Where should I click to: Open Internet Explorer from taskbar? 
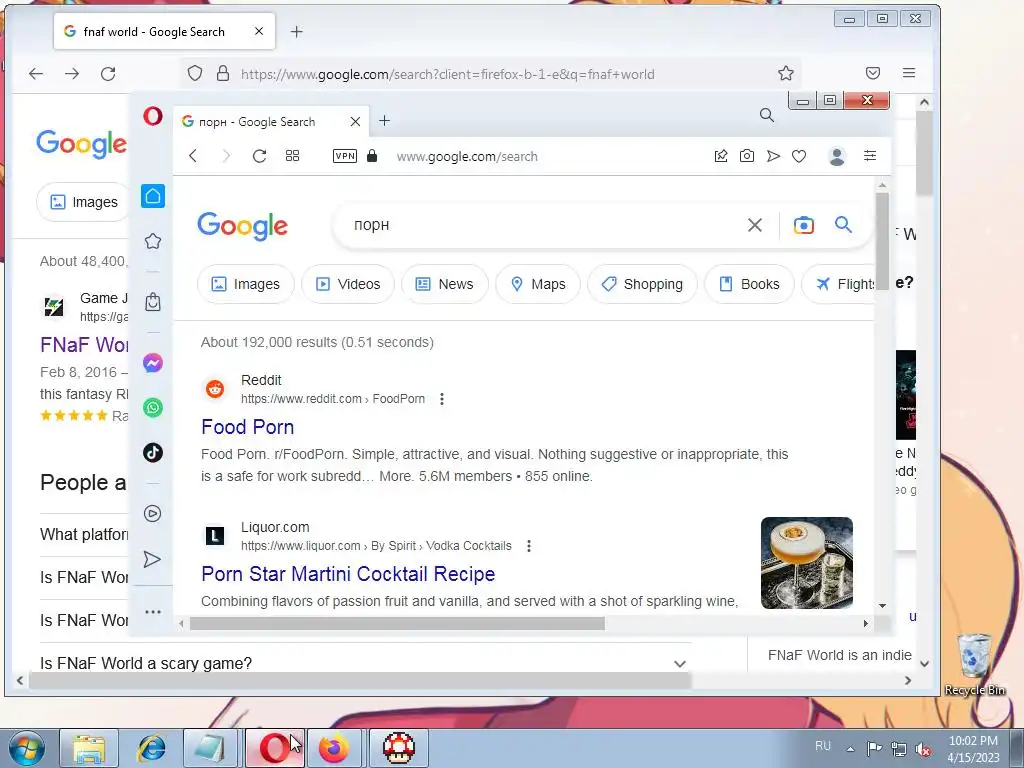click(152, 748)
